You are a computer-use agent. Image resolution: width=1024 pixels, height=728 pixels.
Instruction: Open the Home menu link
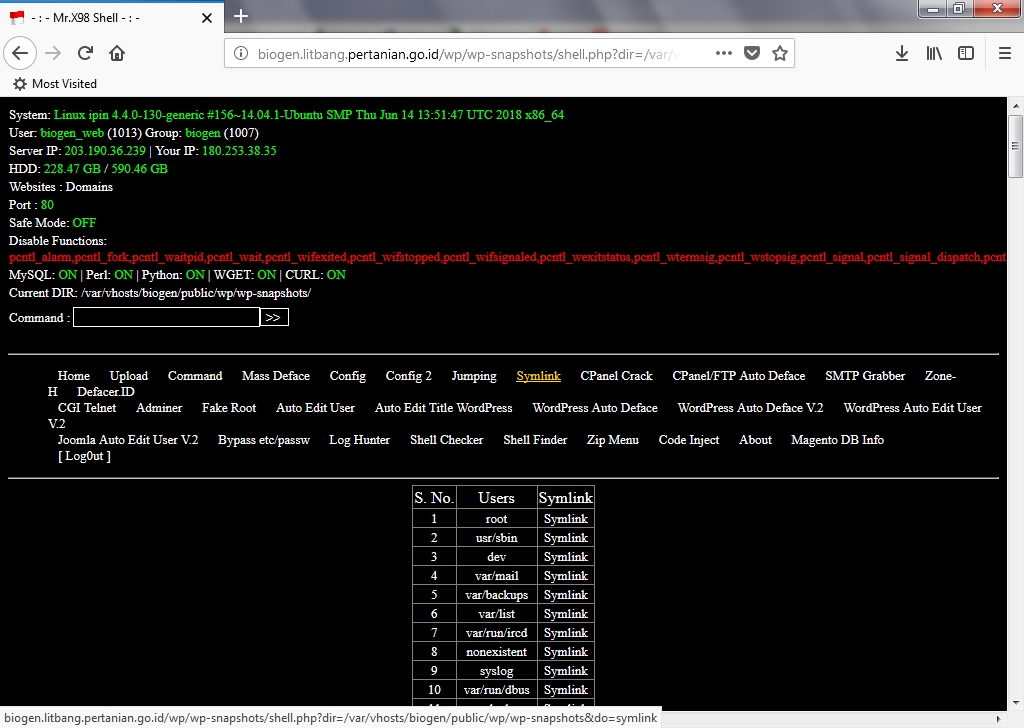click(74, 376)
